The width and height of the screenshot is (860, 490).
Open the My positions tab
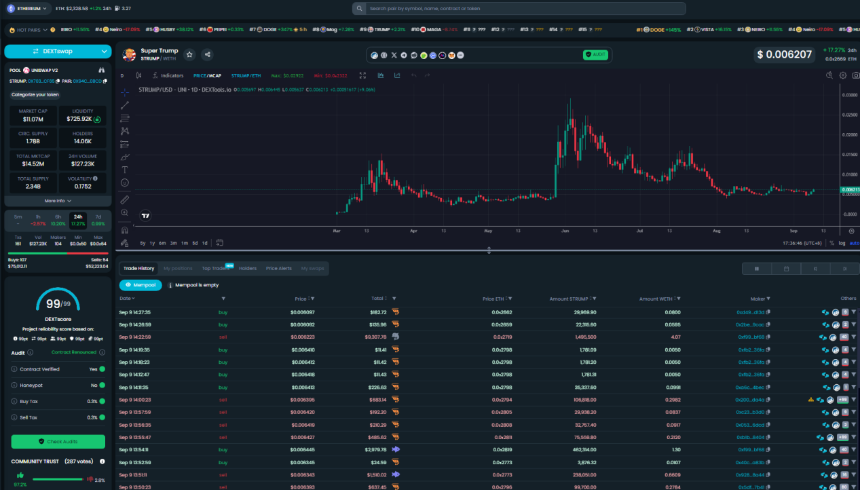[178, 268]
